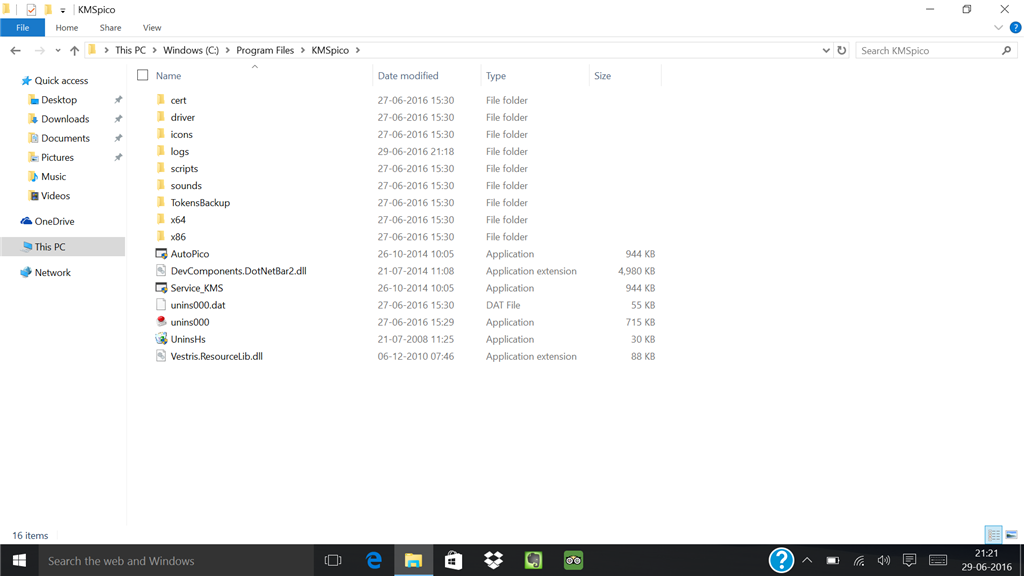The height and width of the screenshot is (576, 1024).
Task: Switch to large thumbnails view layout
Action: 1012,535
